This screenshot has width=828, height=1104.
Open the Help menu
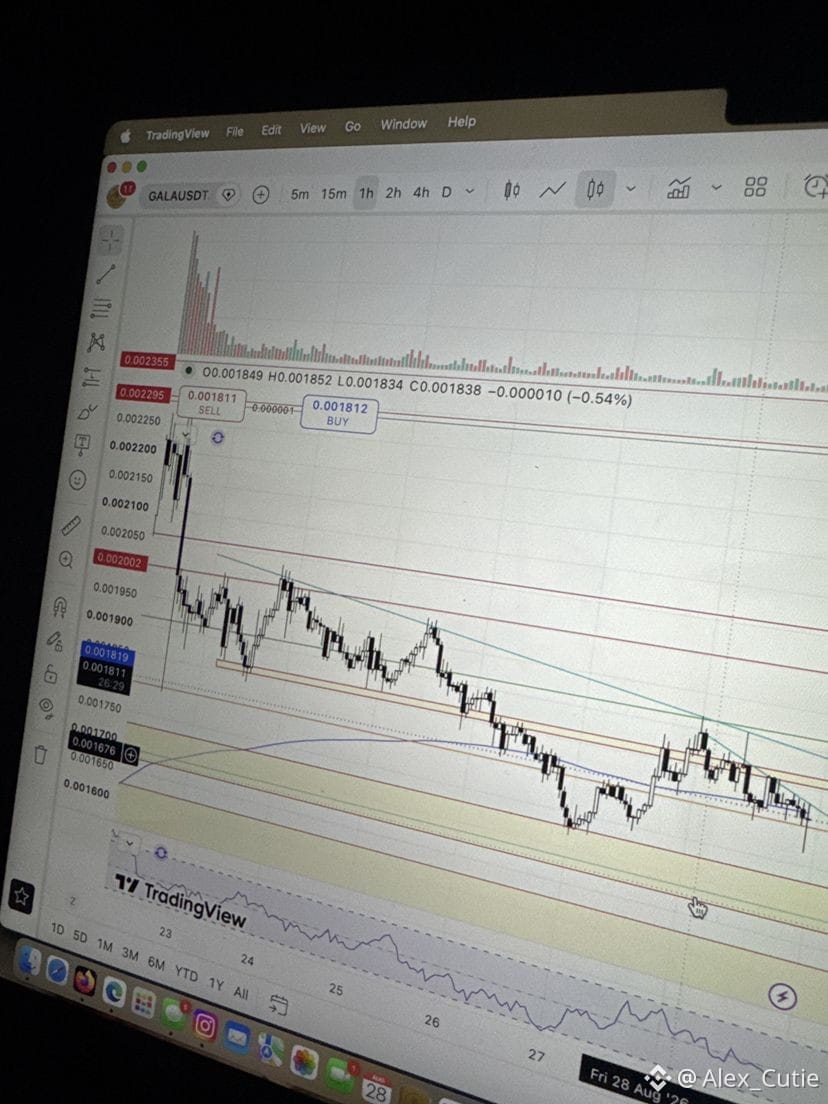pyautogui.click(x=462, y=122)
